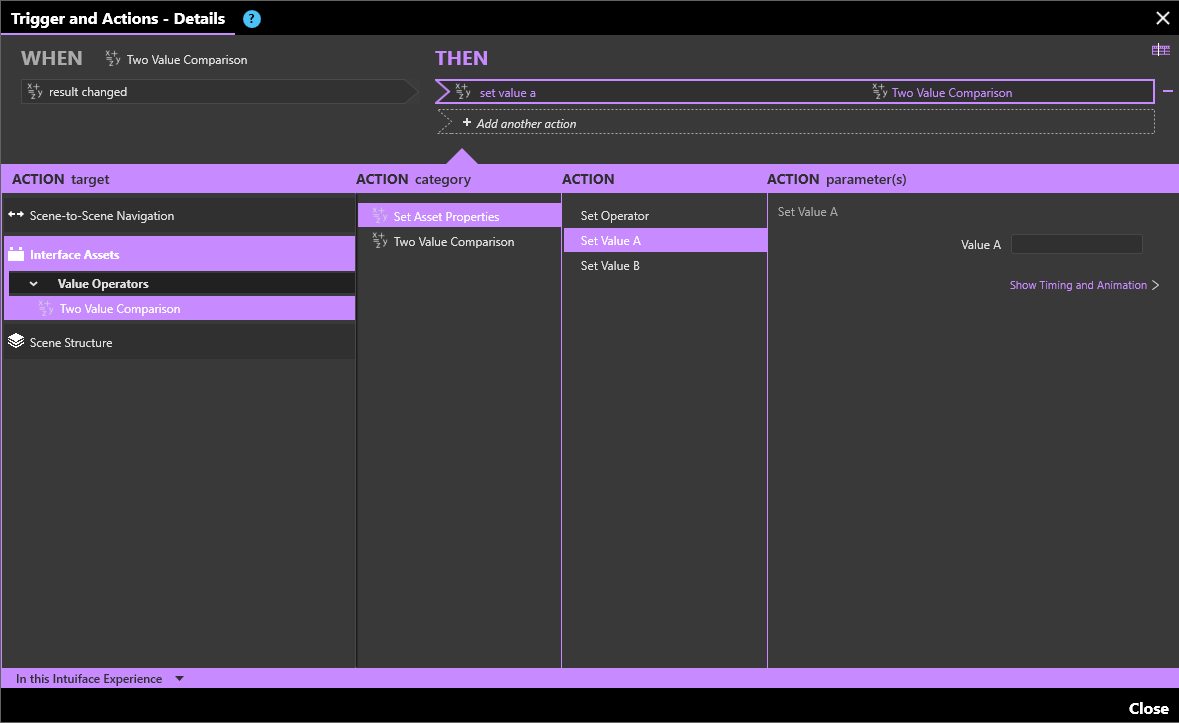The width and height of the screenshot is (1179, 723).
Task: Add another action to THEN list
Action: pos(796,123)
